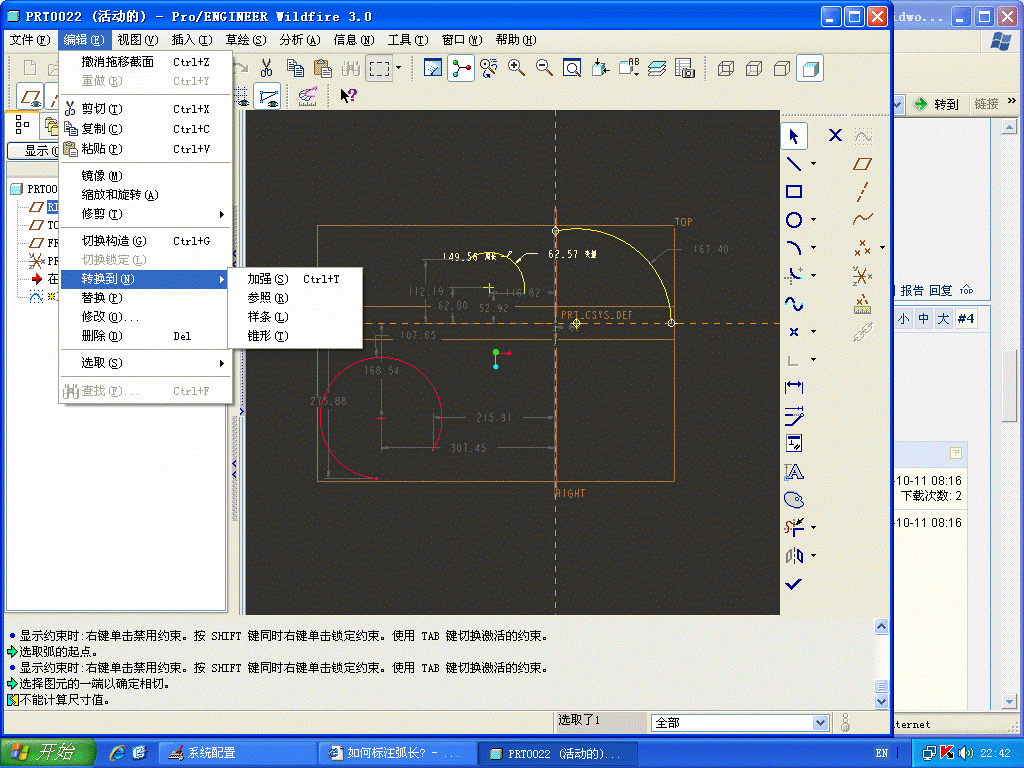Open the sketch Constraints tool

click(793, 444)
